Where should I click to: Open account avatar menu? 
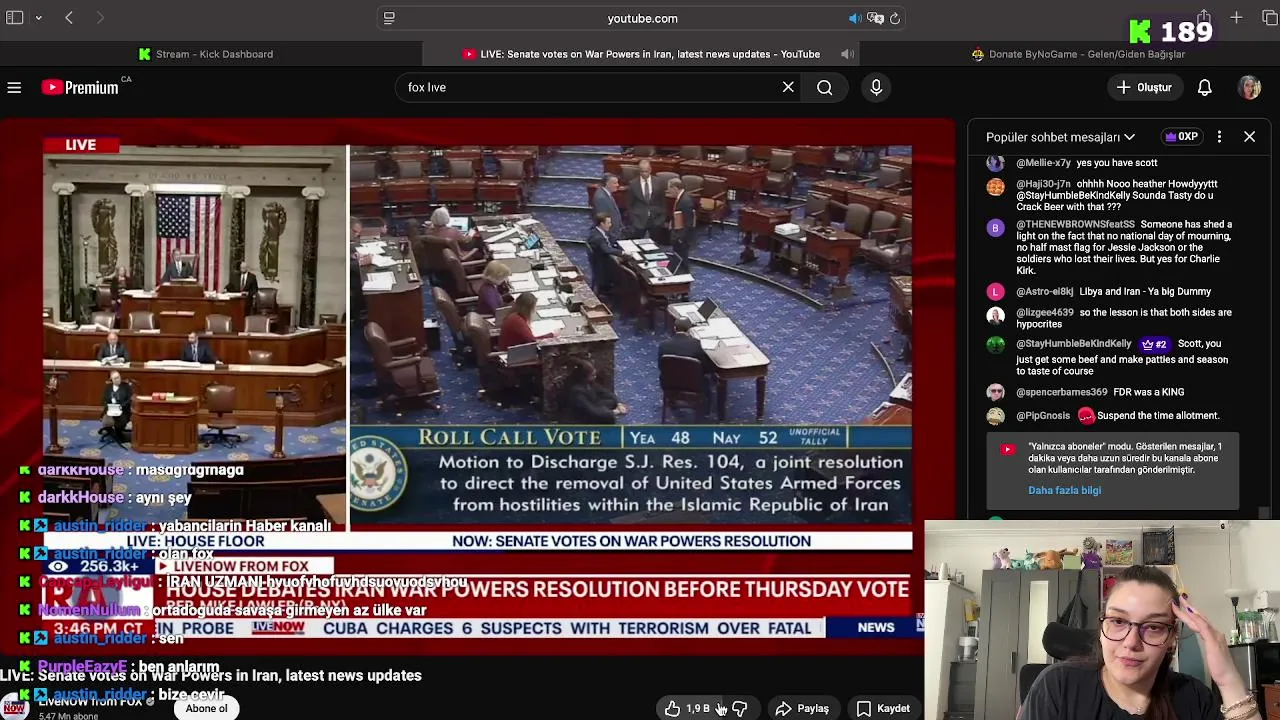(x=1249, y=87)
